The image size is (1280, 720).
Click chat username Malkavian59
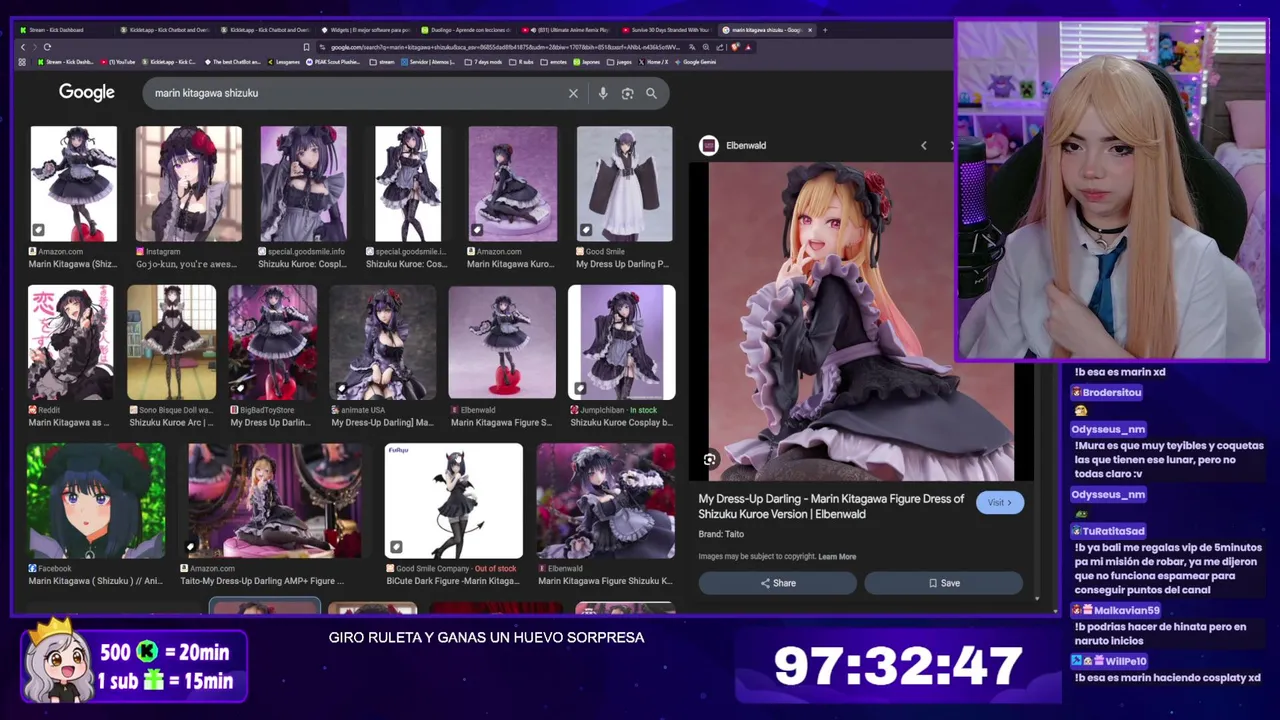[x=1126, y=610]
